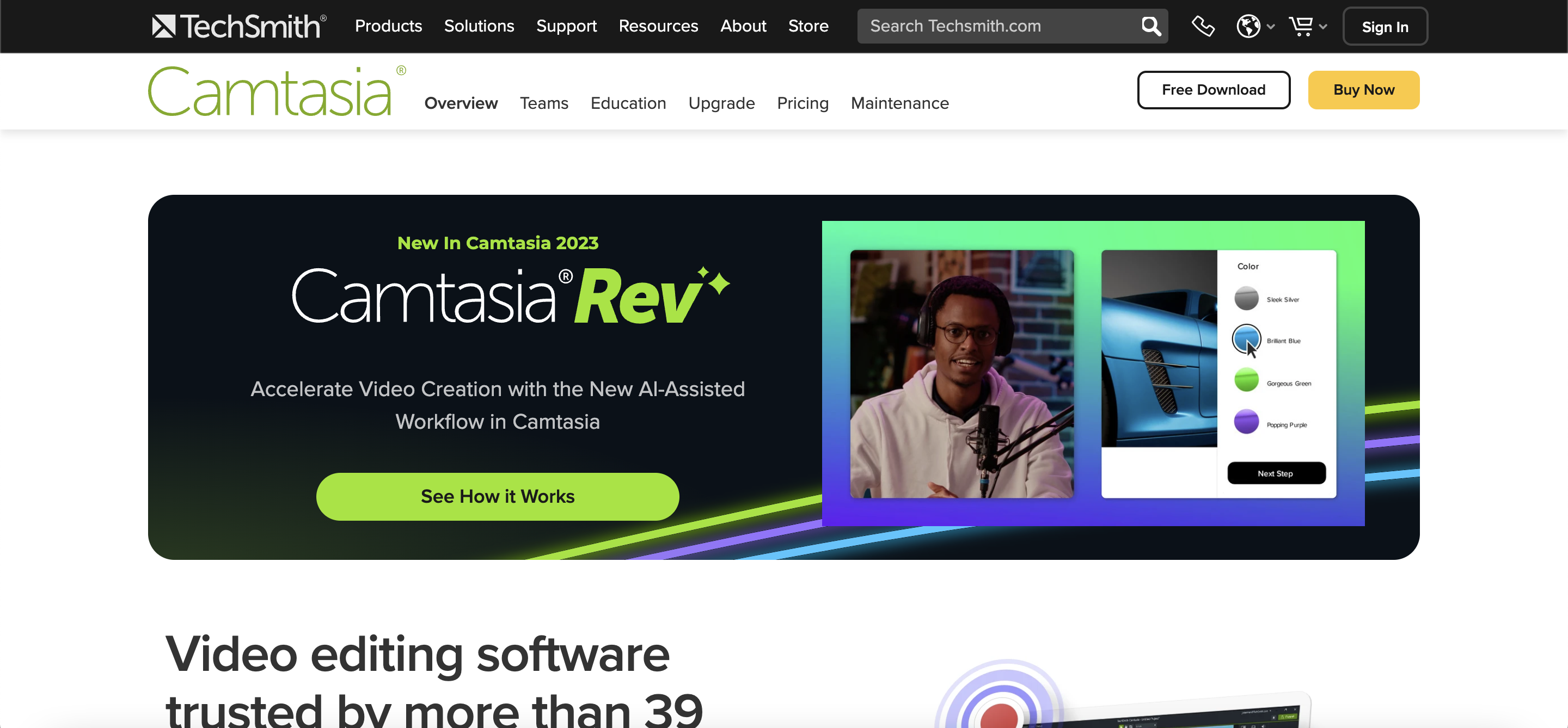
Task: Click the blue car image thumbnail
Action: point(1159,348)
